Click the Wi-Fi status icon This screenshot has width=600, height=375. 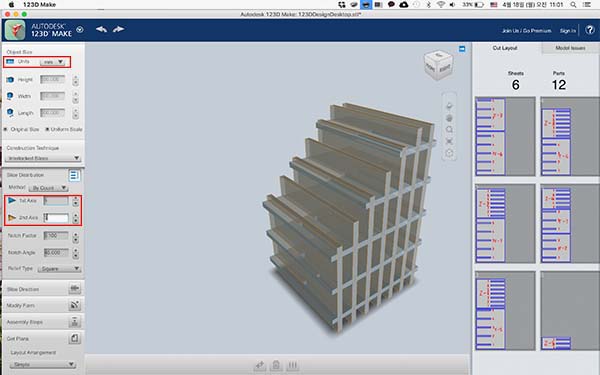coord(440,5)
